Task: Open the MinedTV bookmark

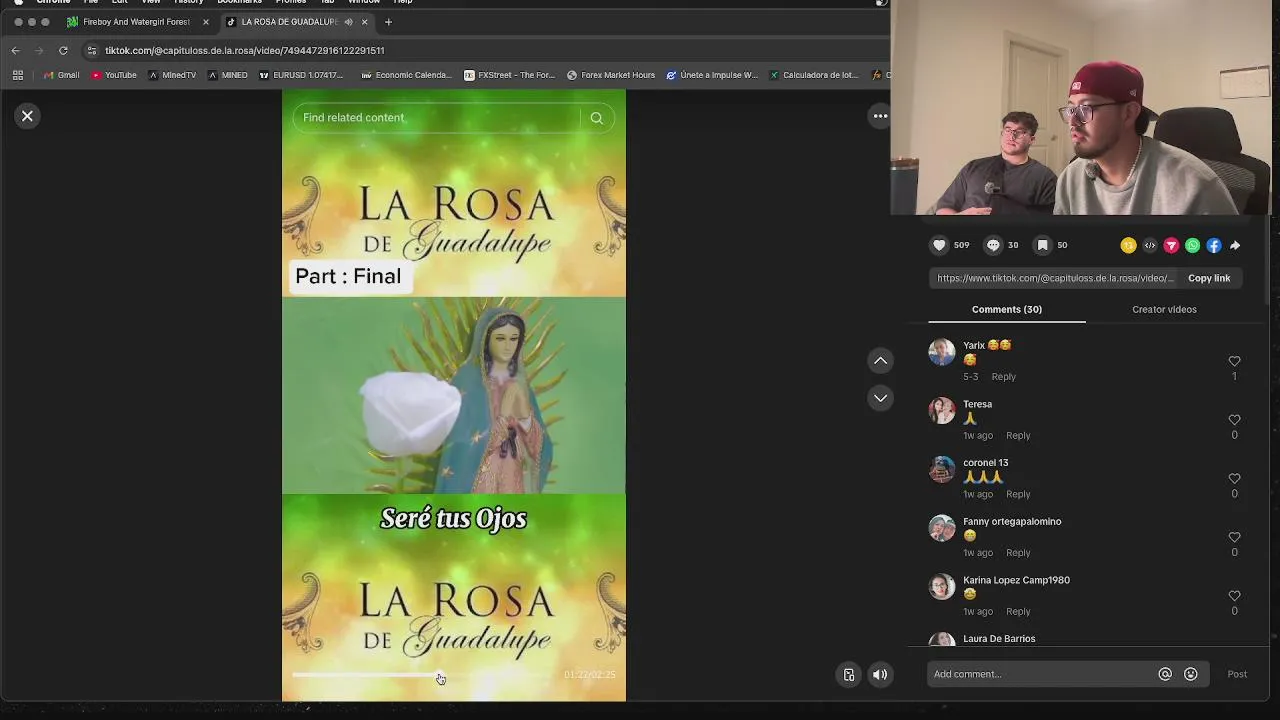Action: tap(172, 75)
